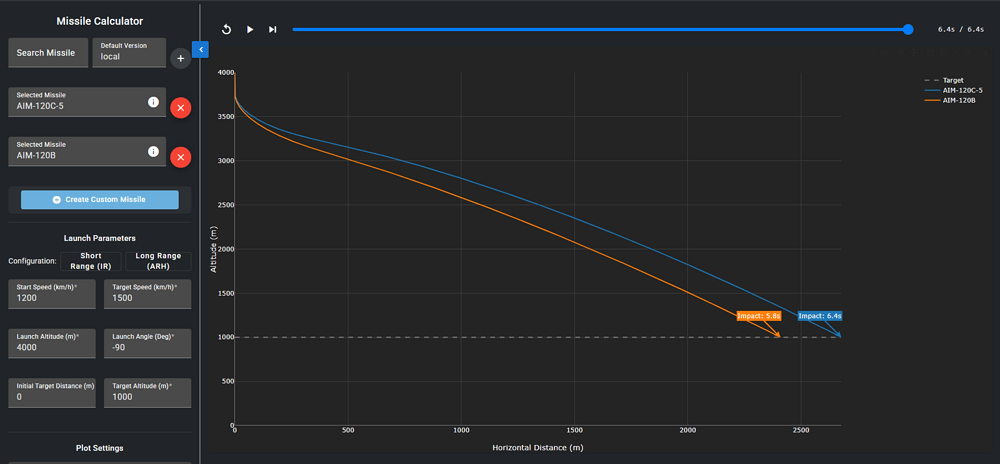Show info for AIM-120B missile
Image resolution: width=1000 pixels, height=464 pixels.
click(x=153, y=152)
